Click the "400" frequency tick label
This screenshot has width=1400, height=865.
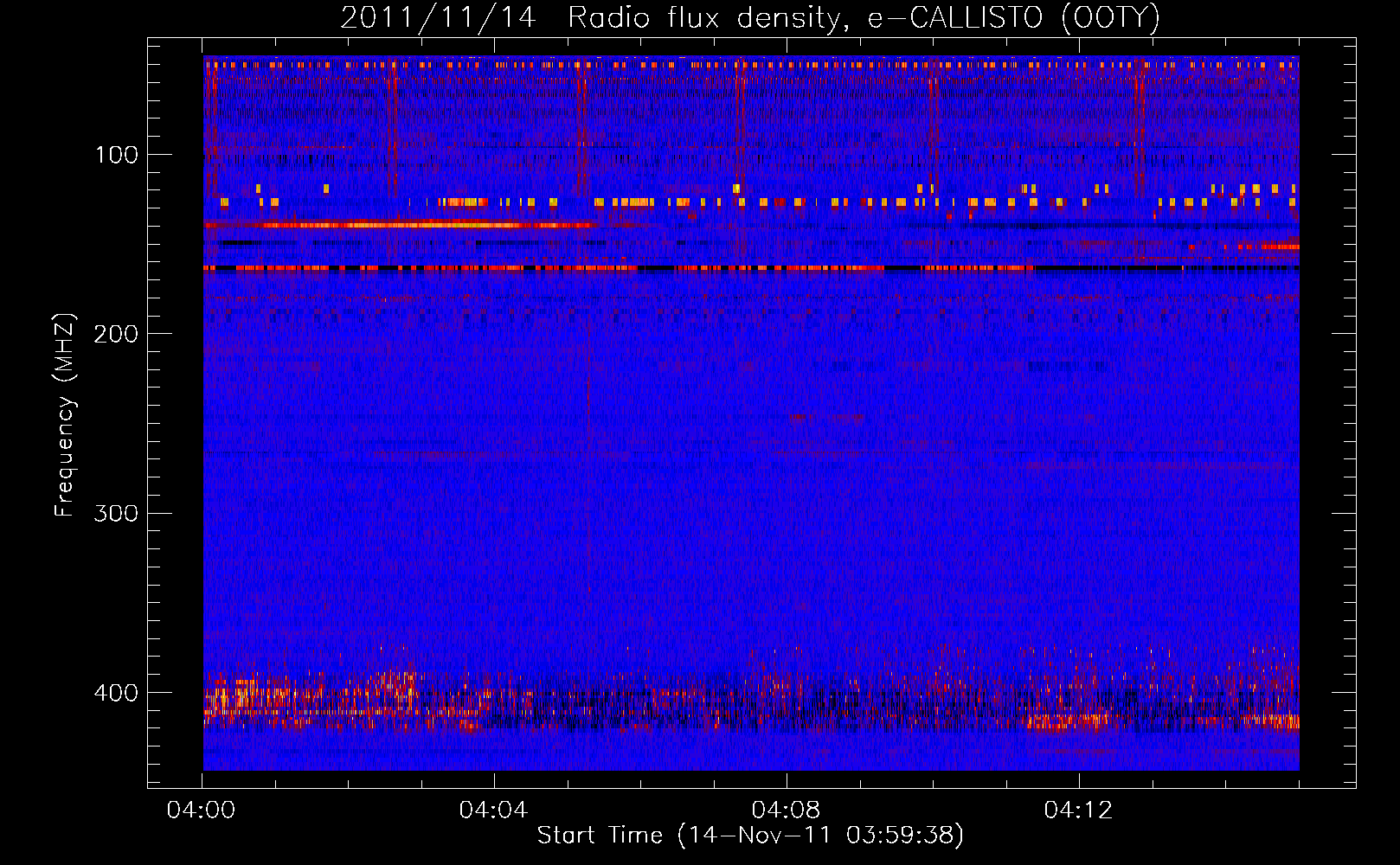pyautogui.click(x=116, y=694)
